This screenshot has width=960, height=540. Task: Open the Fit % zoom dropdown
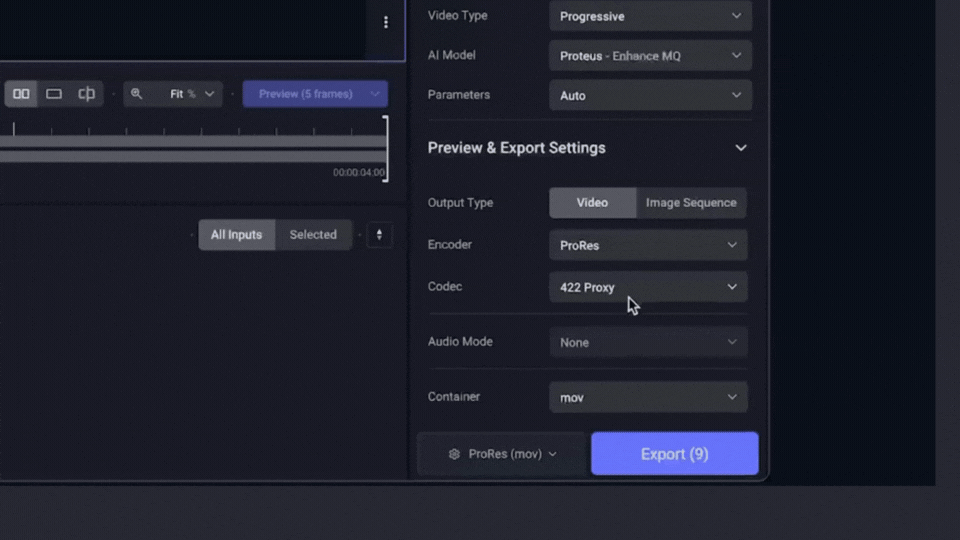(191, 94)
